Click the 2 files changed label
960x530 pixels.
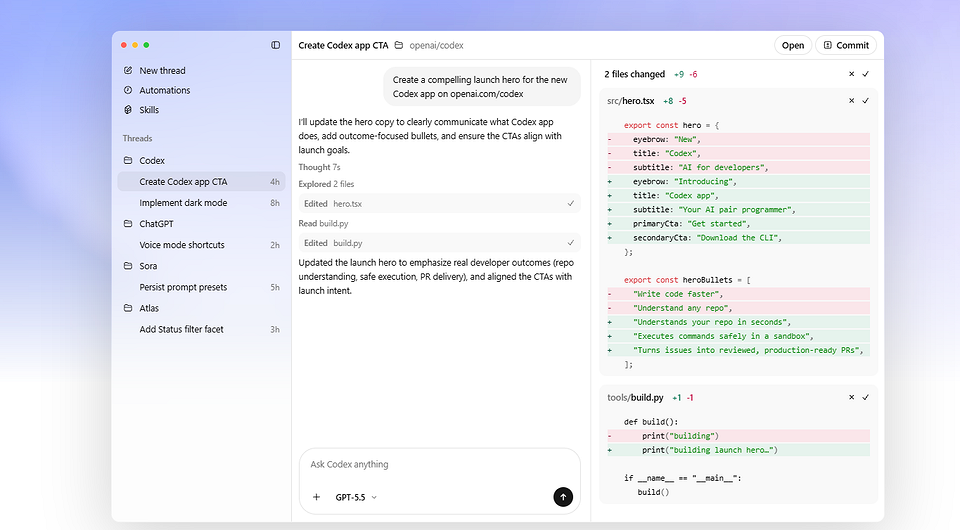click(634, 74)
